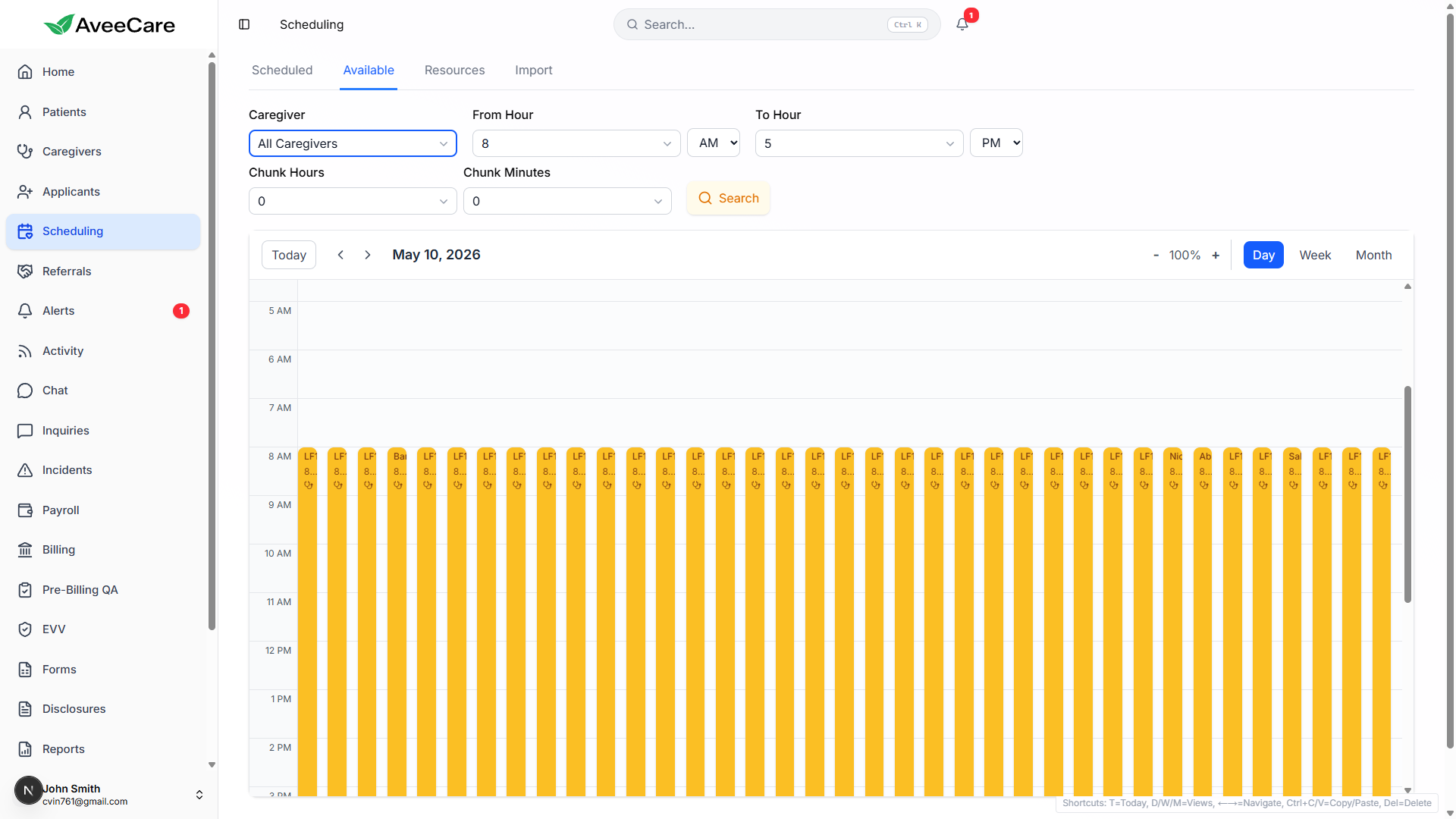Click the Pre-Billing QA clipboard icon
The height and width of the screenshot is (819, 1456).
(25, 590)
